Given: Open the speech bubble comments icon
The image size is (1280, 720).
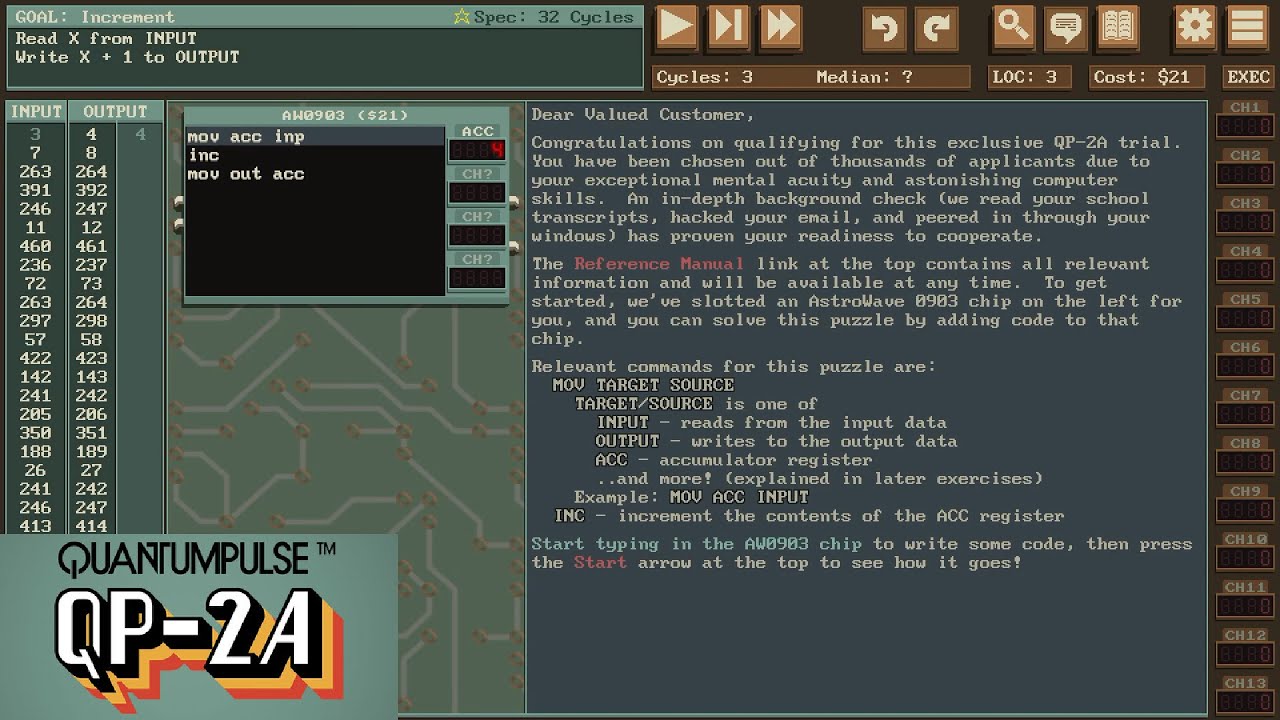Looking at the screenshot, I should [1065, 27].
